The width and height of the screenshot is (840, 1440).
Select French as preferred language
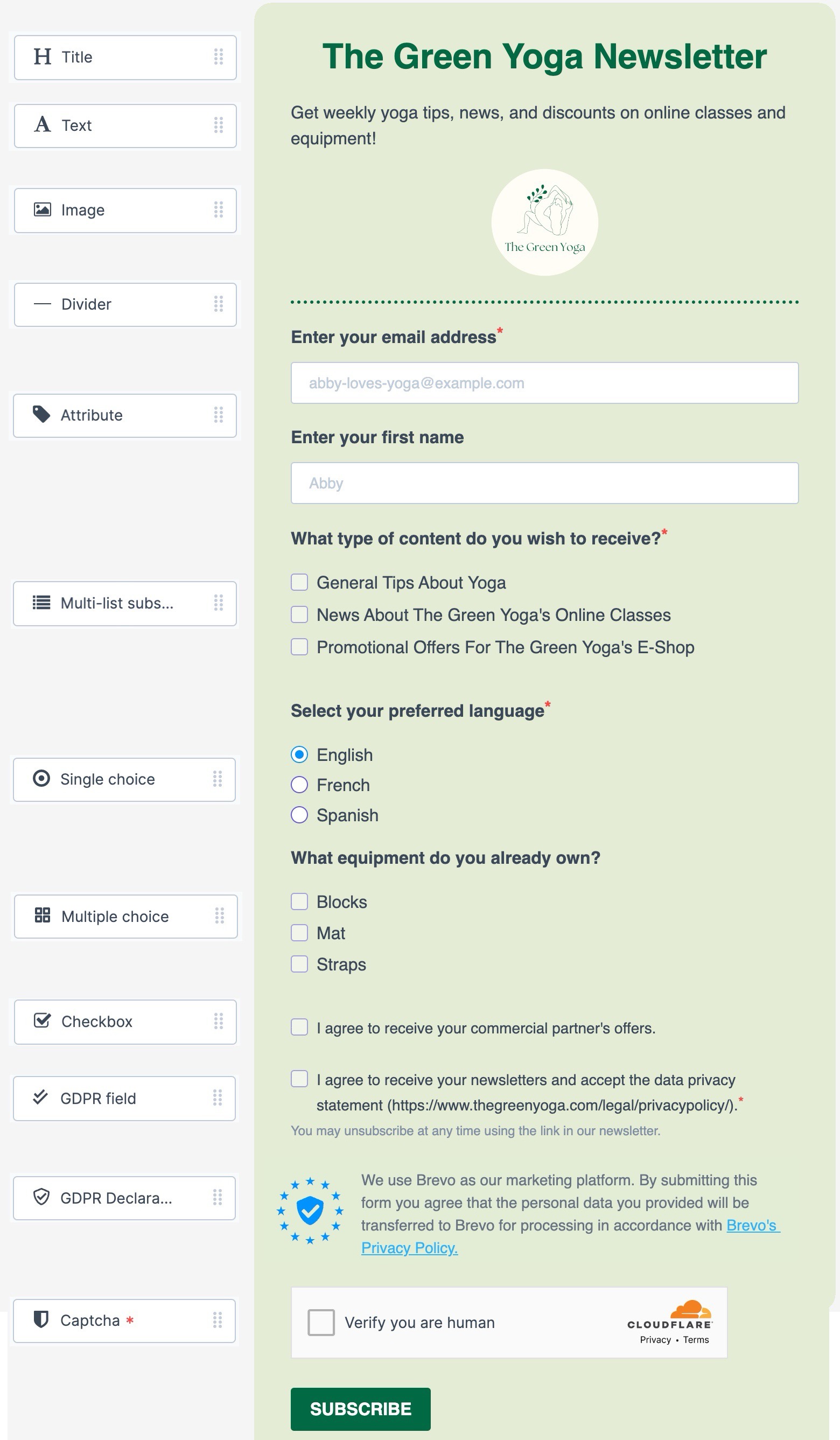pyautogui.click(x=299, y=785)
